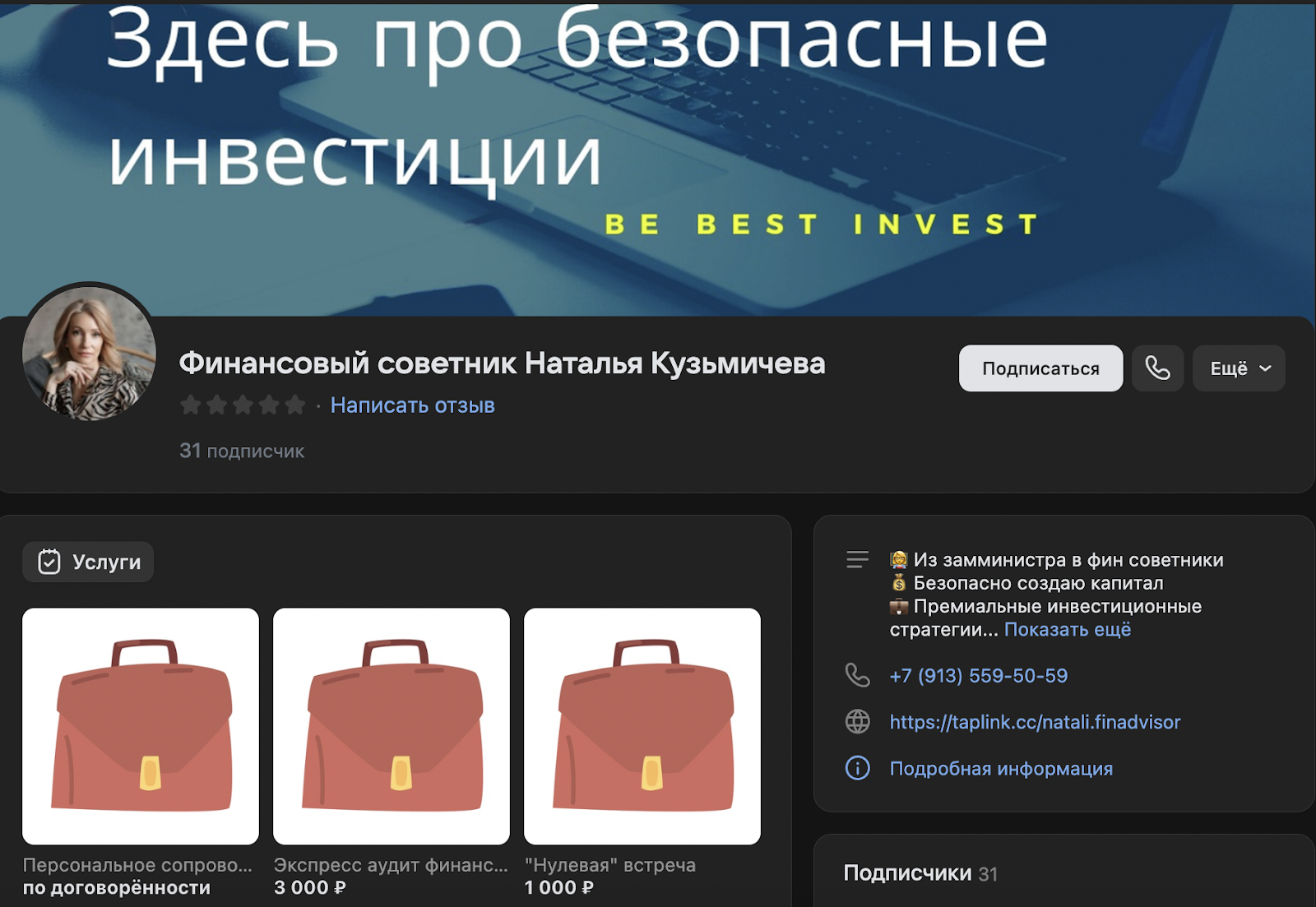
Task: Expand description with Показать ещё
Action: 1068,630
